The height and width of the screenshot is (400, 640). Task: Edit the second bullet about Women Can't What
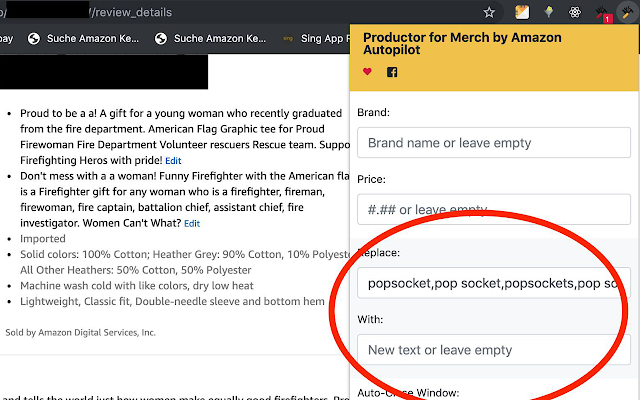(192, 224)
